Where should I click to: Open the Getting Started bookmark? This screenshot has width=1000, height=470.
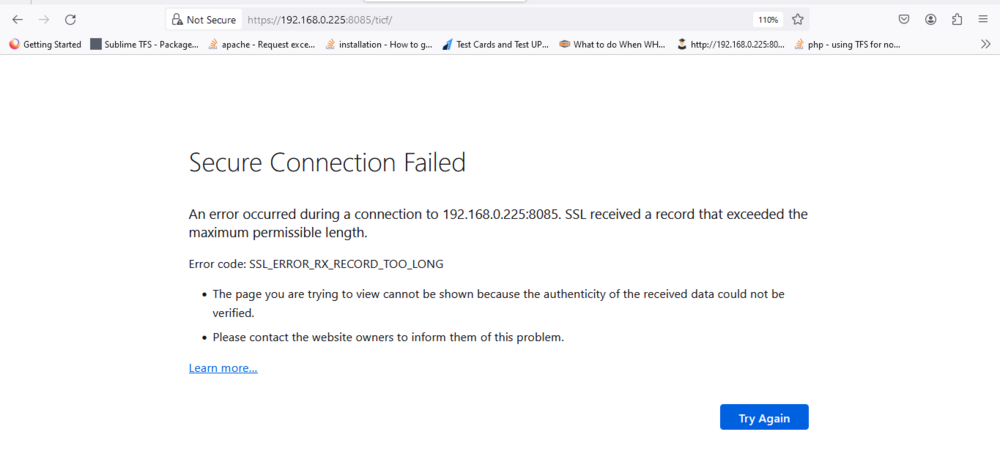(45, 45)
